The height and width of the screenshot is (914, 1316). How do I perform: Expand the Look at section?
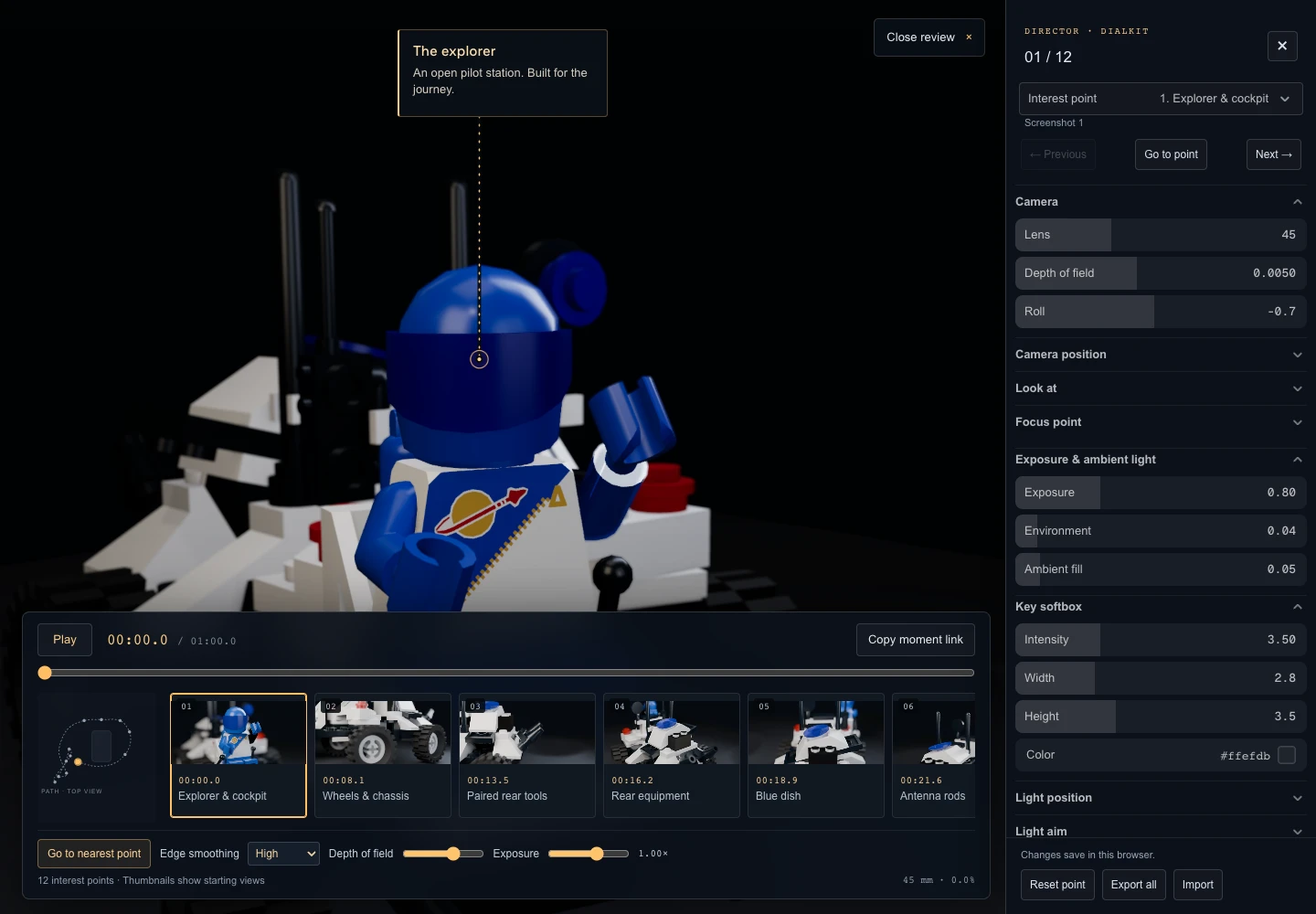[x=1160, y=388]
